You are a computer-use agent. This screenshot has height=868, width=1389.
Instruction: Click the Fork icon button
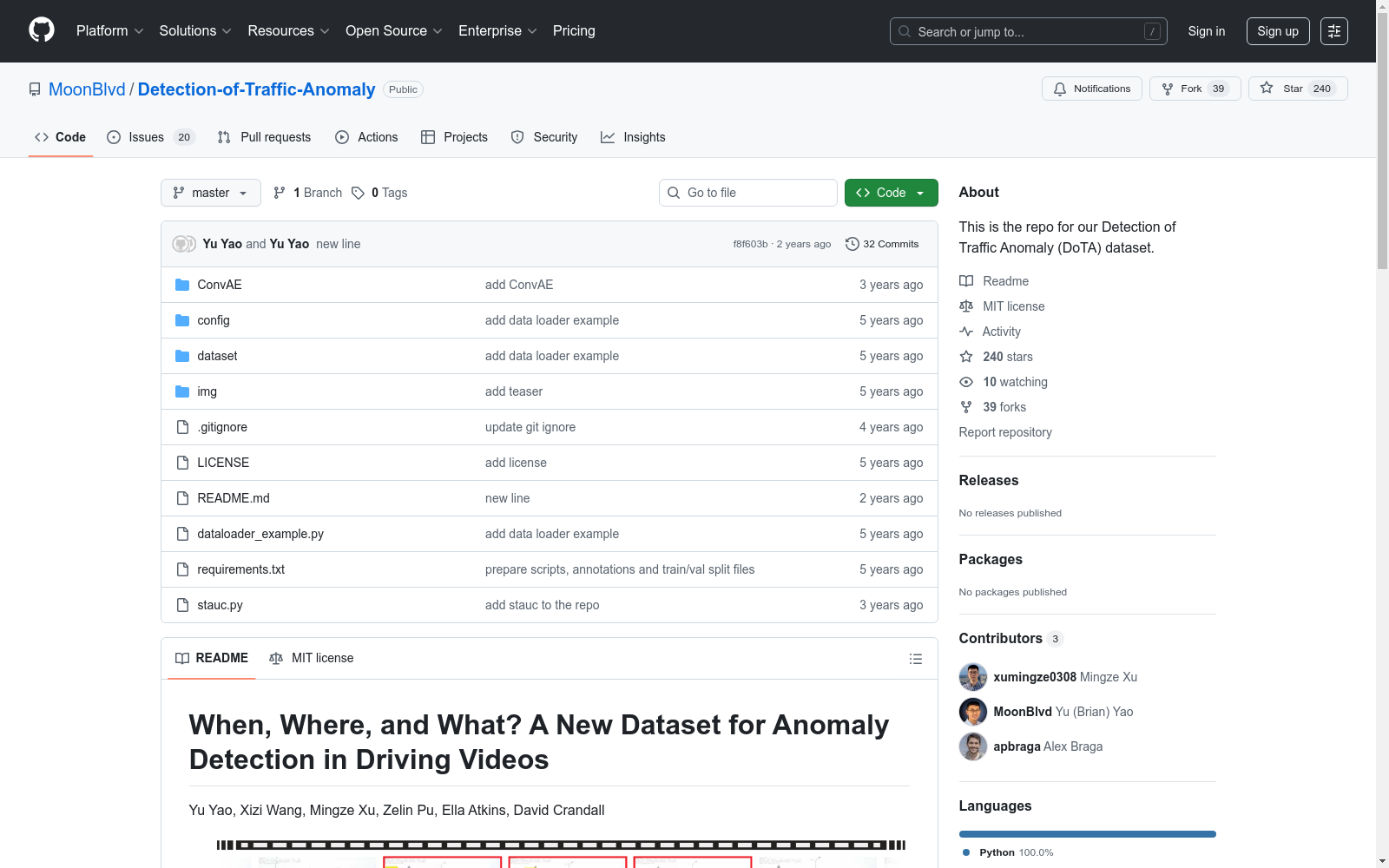point(1168,89)
